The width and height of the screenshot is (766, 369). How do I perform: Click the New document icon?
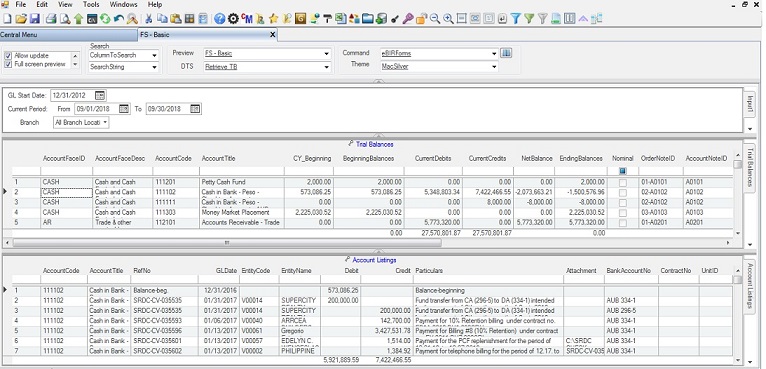(7, 19)
